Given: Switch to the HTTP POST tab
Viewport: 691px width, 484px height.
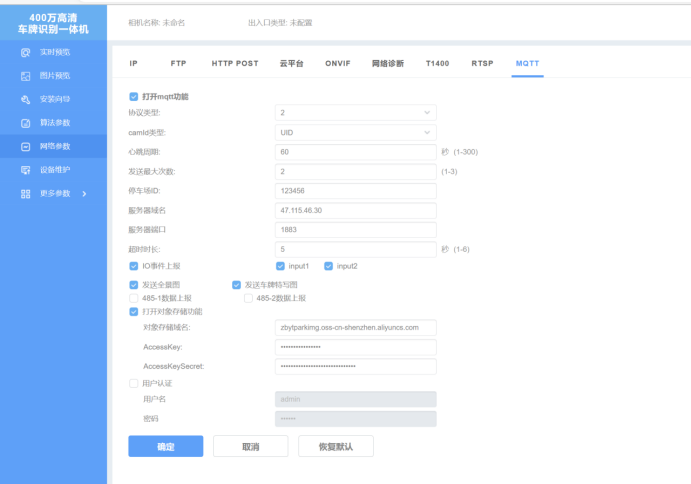Looking at the screenshot, I should click(235, 63).
